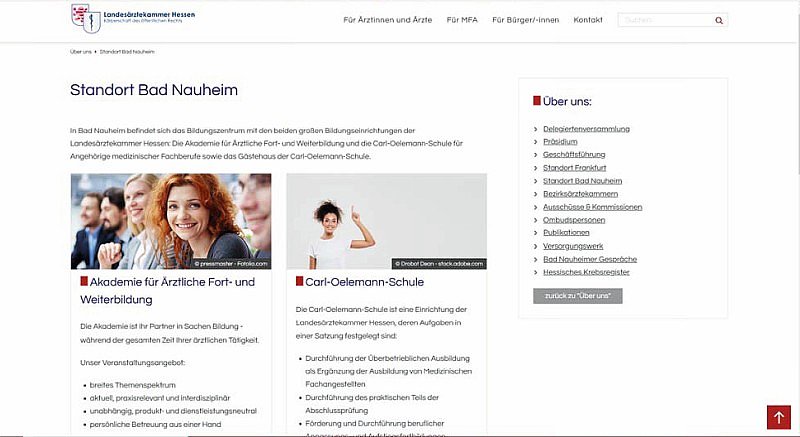
Task: Click the Landesärztekammer Hessen logo
Action: (x=133, y=18)
